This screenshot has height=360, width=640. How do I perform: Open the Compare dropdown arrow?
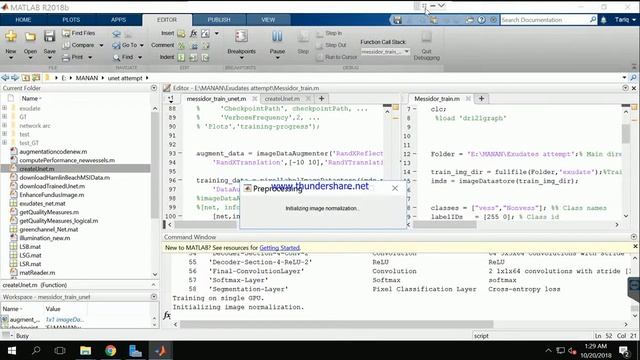pyautogui.click(x=101, y=45)
